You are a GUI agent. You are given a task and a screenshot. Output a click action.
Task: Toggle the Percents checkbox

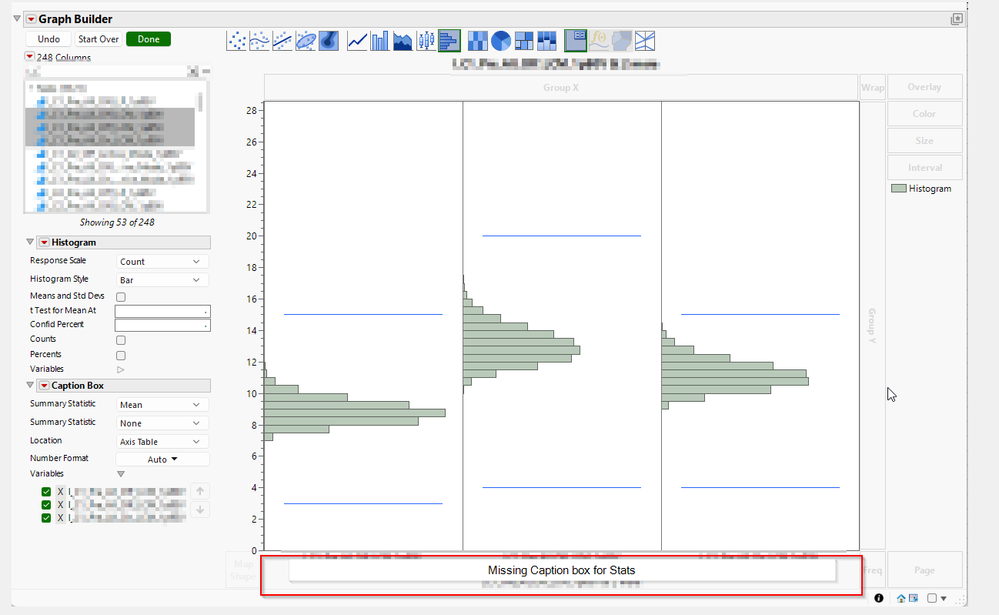(x=121, y=356)
